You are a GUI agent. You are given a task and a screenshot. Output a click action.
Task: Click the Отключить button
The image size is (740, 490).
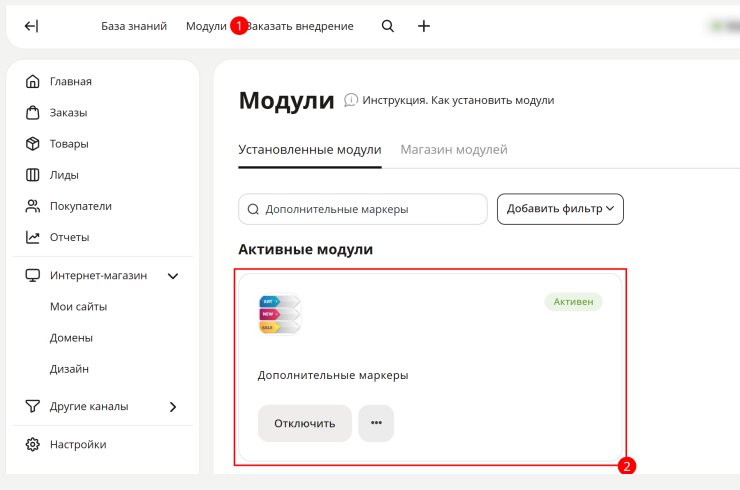pos(305,423)
